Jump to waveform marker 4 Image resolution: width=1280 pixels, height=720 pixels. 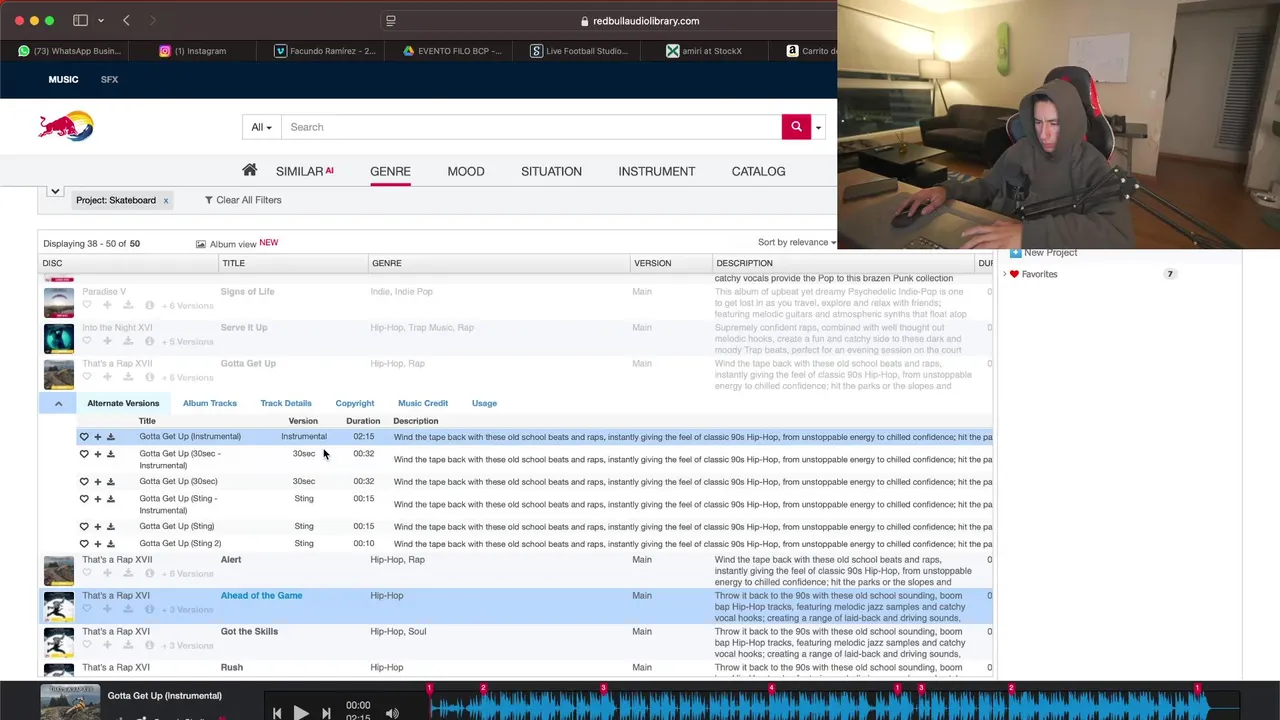coord(771,688)
